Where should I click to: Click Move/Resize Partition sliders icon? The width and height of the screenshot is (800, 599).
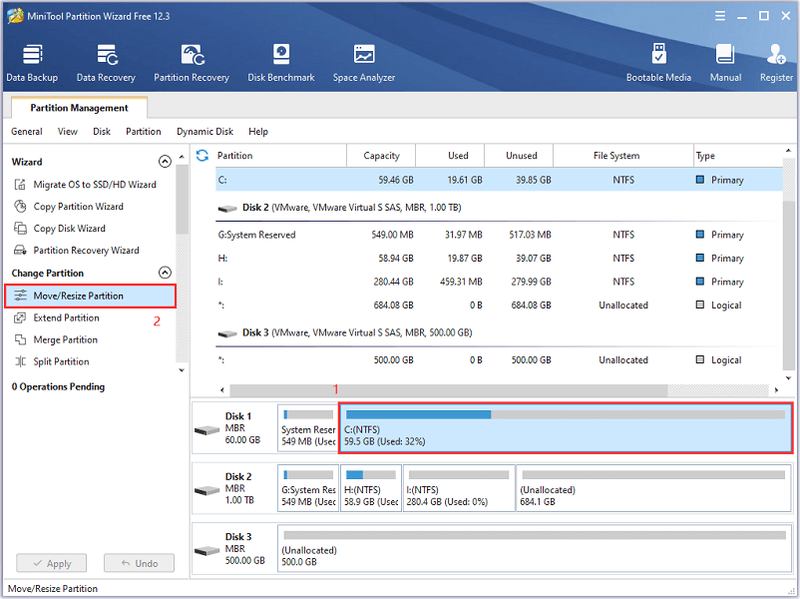click(20, 296)
